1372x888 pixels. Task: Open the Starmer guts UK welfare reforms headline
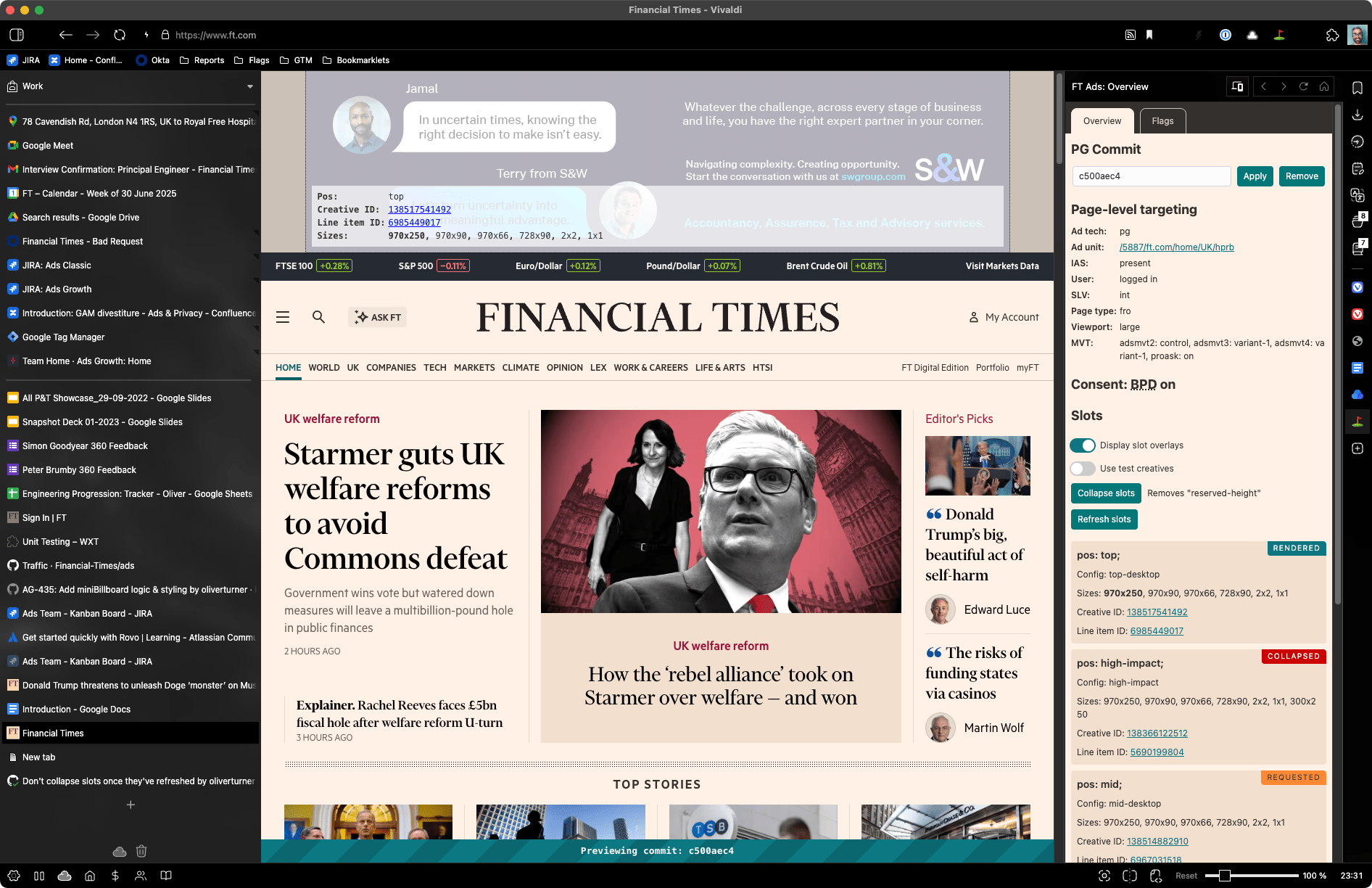point(396,506)
